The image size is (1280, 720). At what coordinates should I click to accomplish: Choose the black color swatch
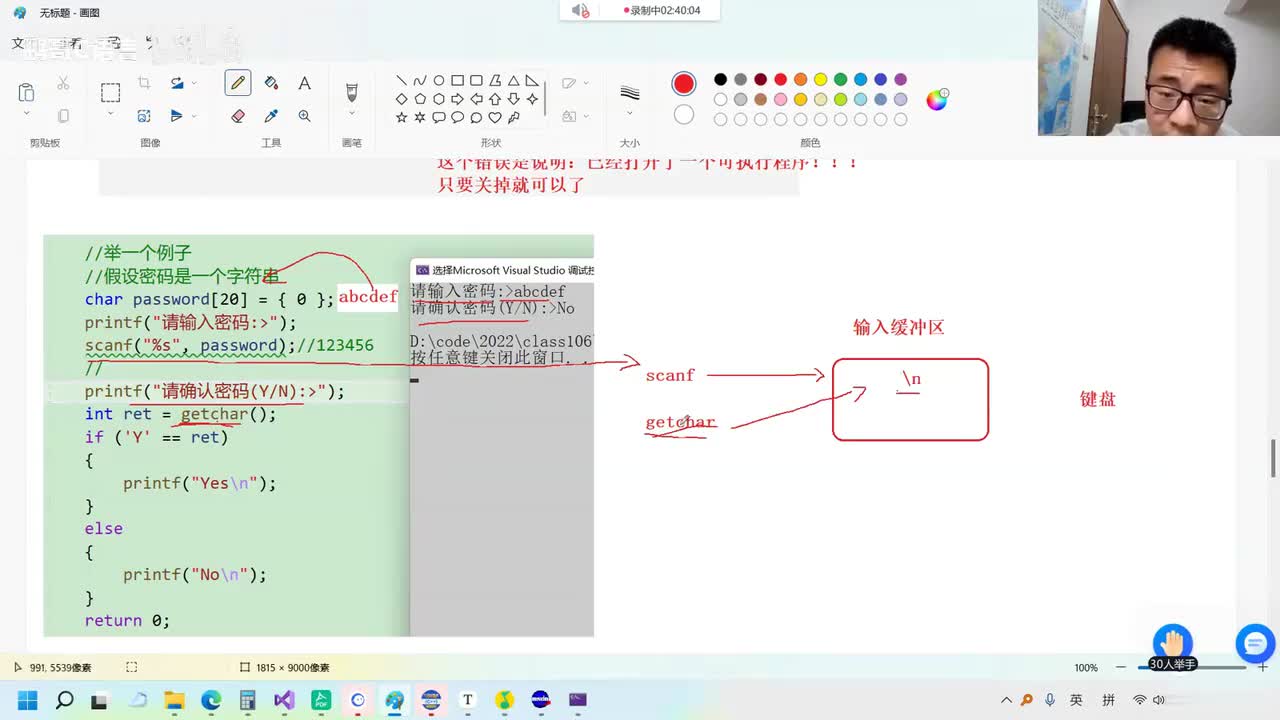pyautogui.click(x=720, y=79)
